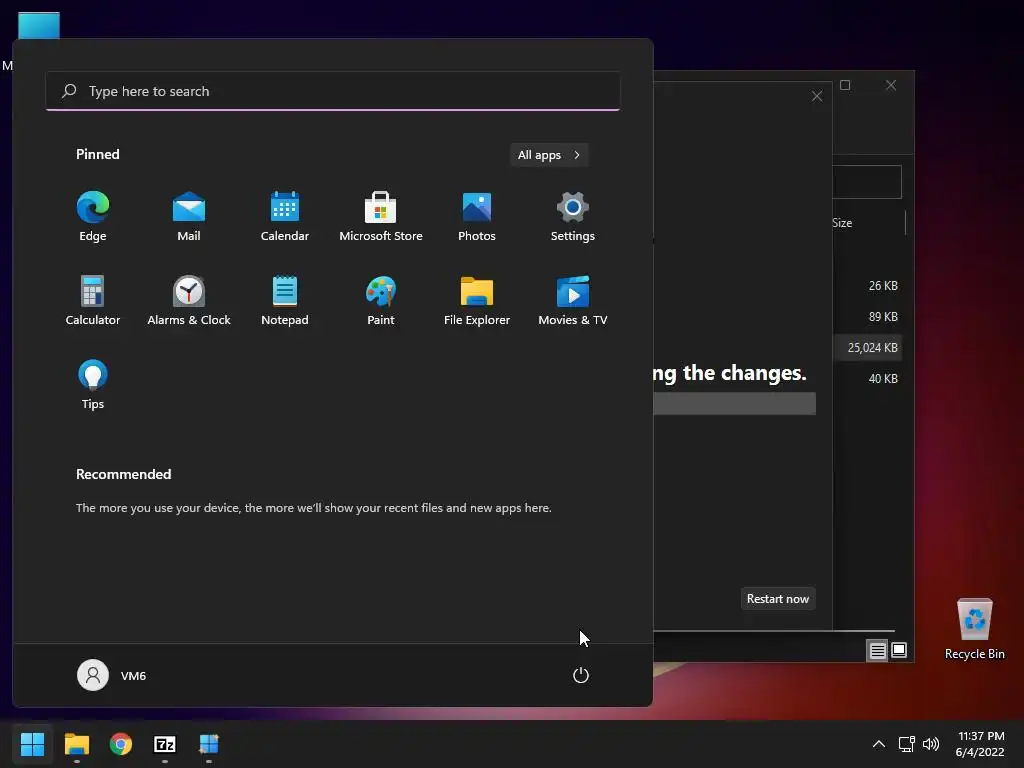This screenshot has width=1024, height=768.
Task: Close the restart prompt dialog
Action: pyautogui.click(x=817, y=97)
